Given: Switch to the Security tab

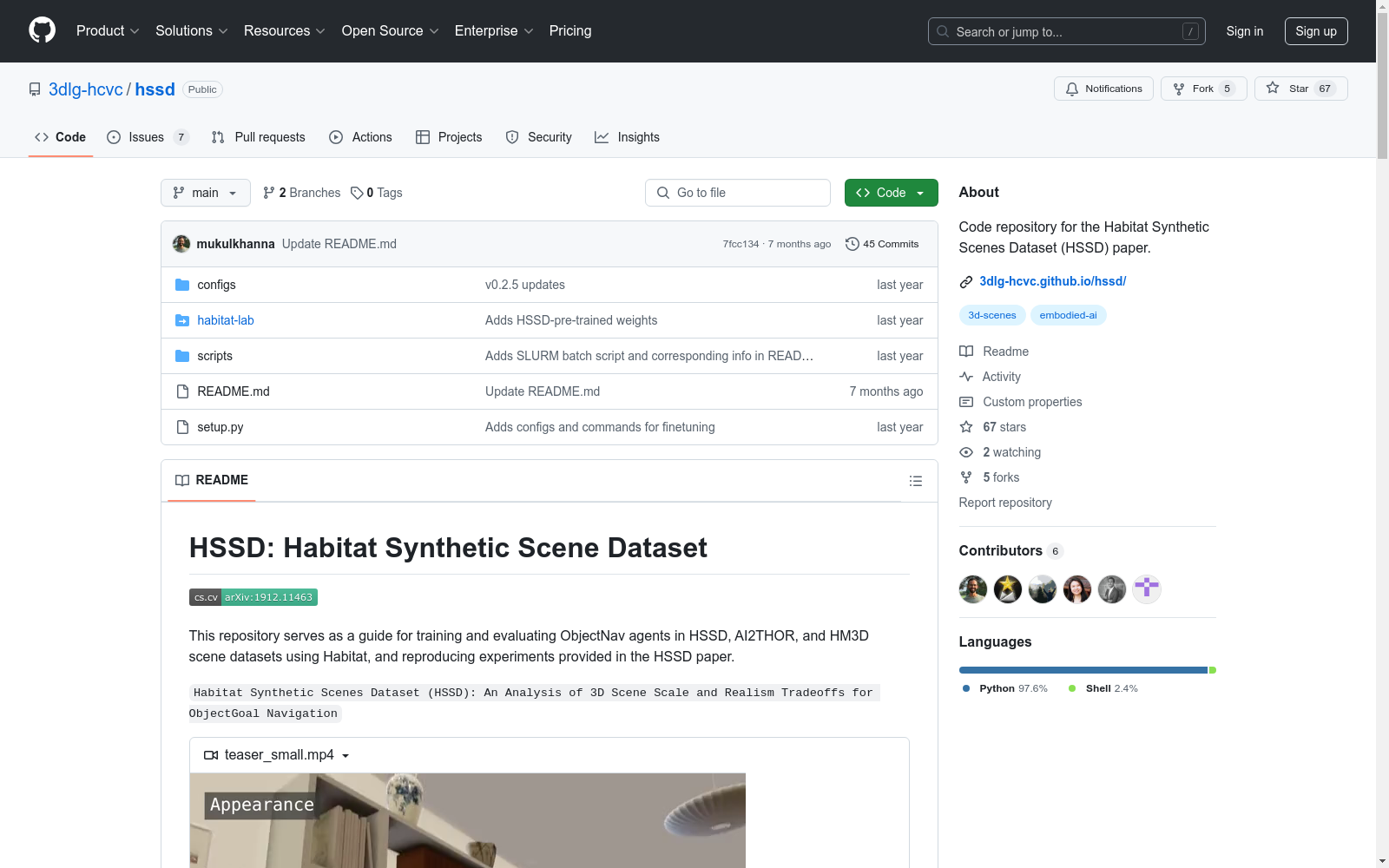Looking at the screenshot, I should click(538, 137).
